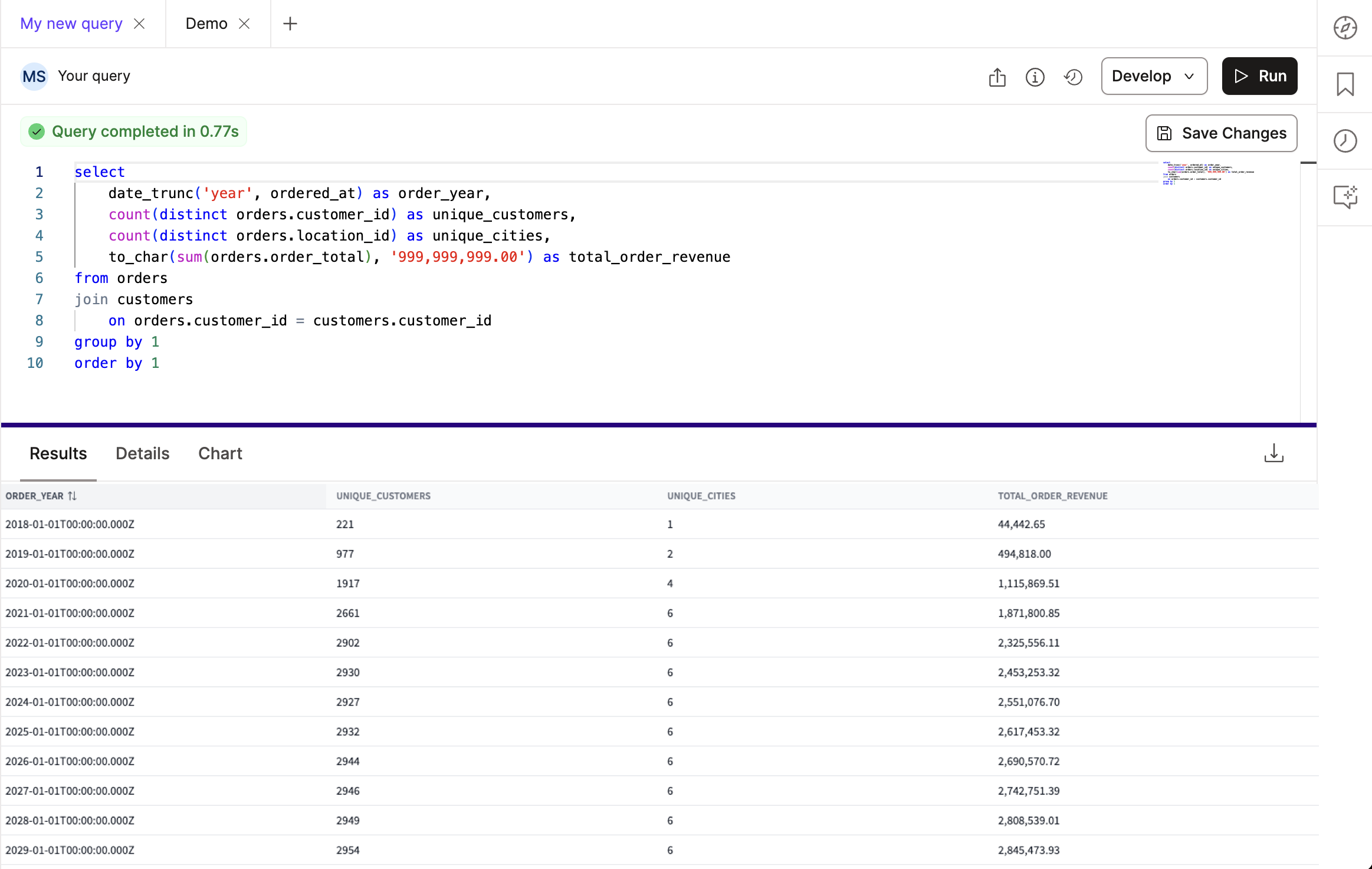The height and width of the screenshot is (869, 1372).
Task: Click the bookmark icon in right sidebar
Action: 1345,84
